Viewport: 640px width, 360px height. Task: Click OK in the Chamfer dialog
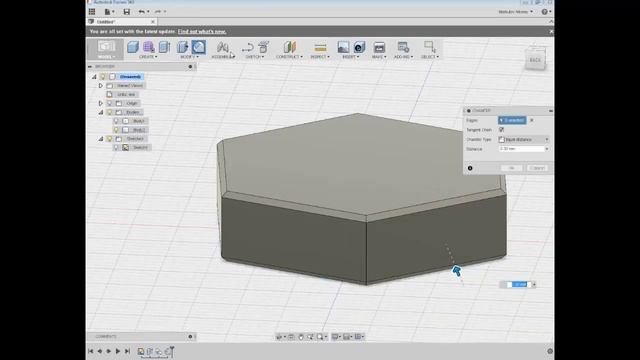point(512,168)
